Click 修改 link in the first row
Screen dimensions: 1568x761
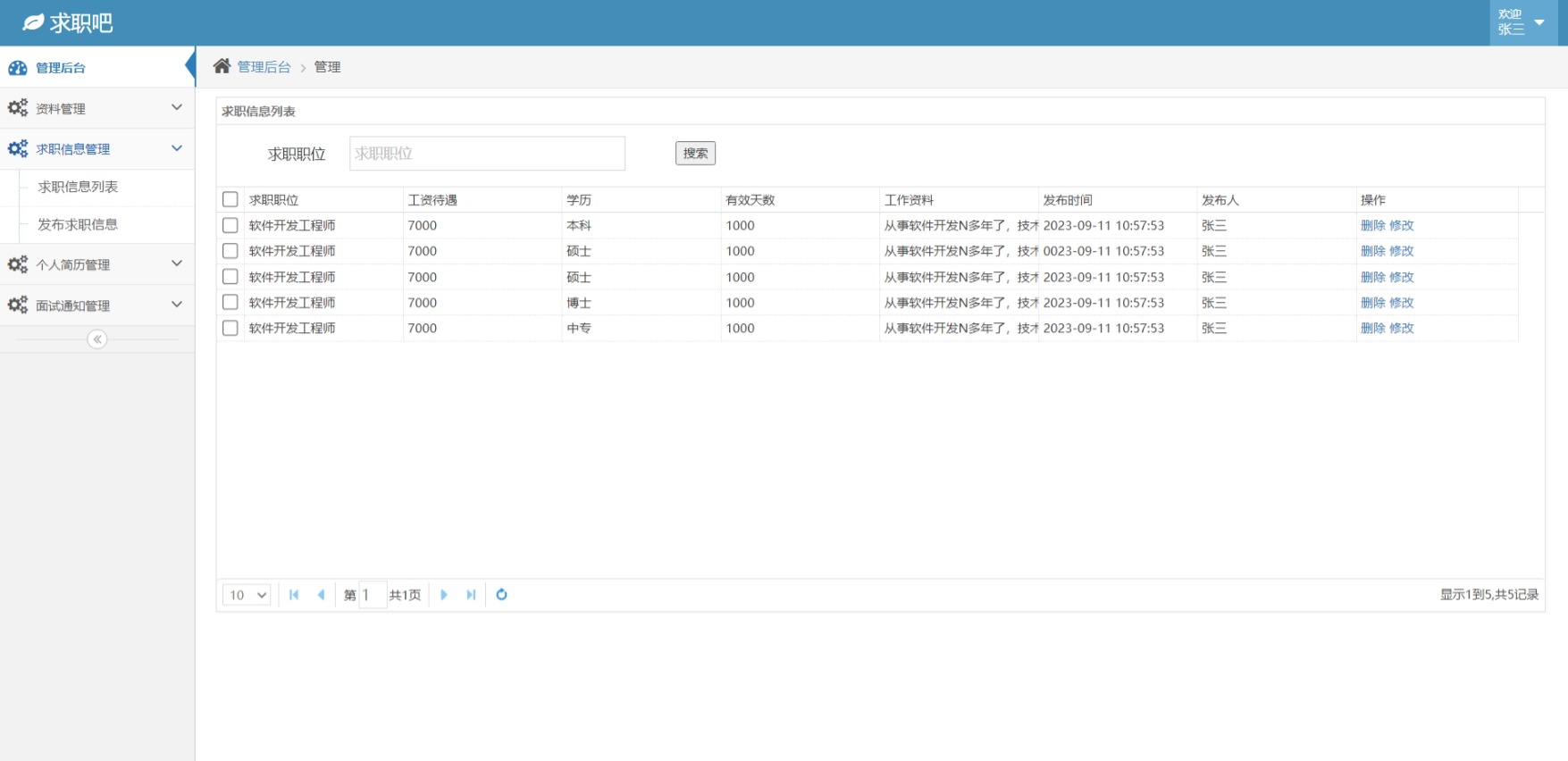click(x=1402, y=225)
